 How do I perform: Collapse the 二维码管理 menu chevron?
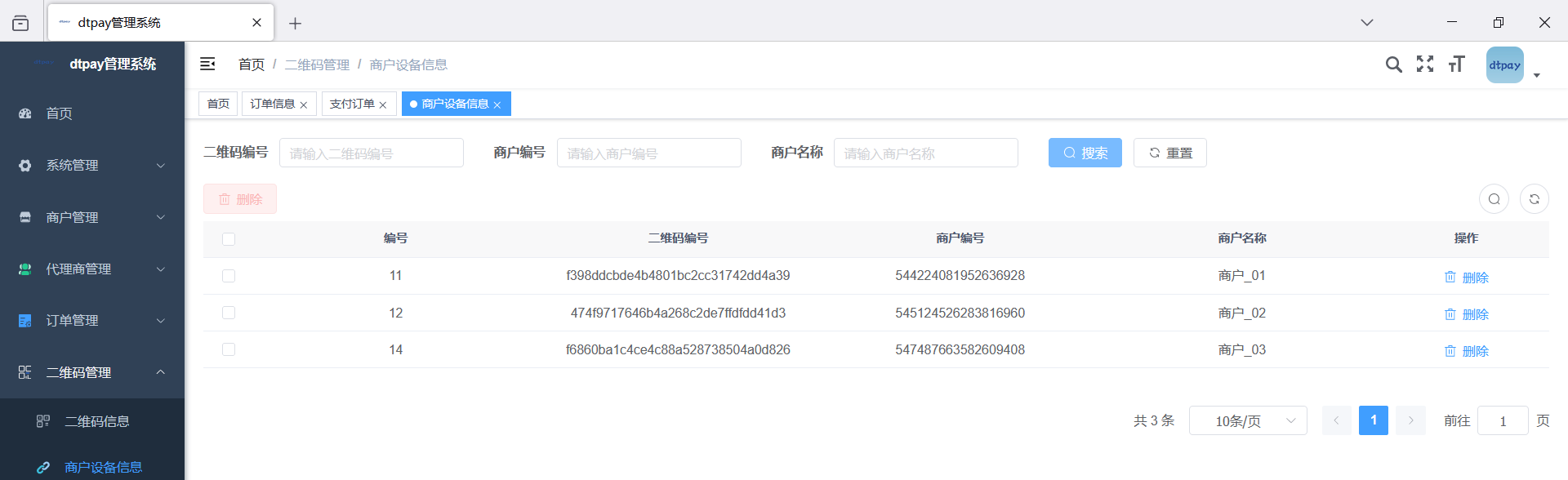point(161,372)
